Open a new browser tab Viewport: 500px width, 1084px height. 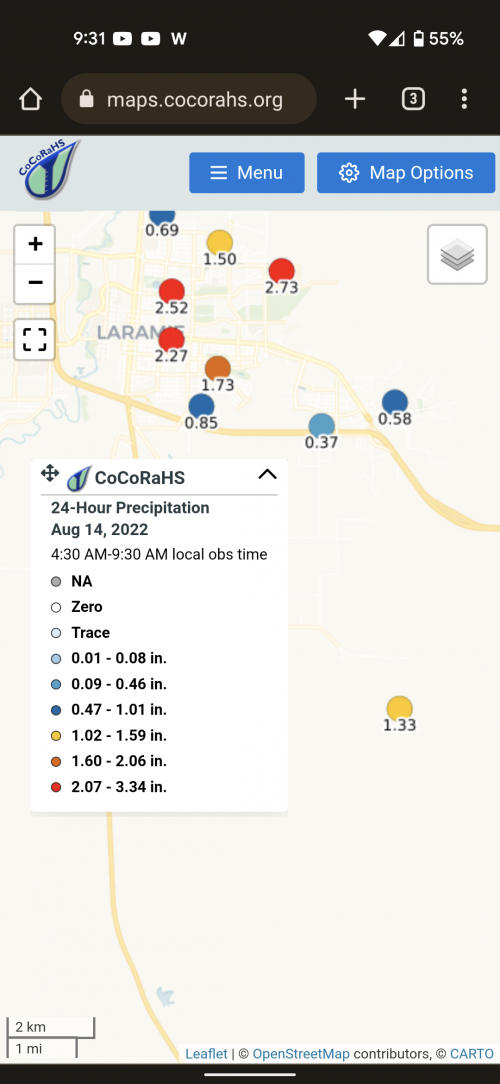[355, 99]
